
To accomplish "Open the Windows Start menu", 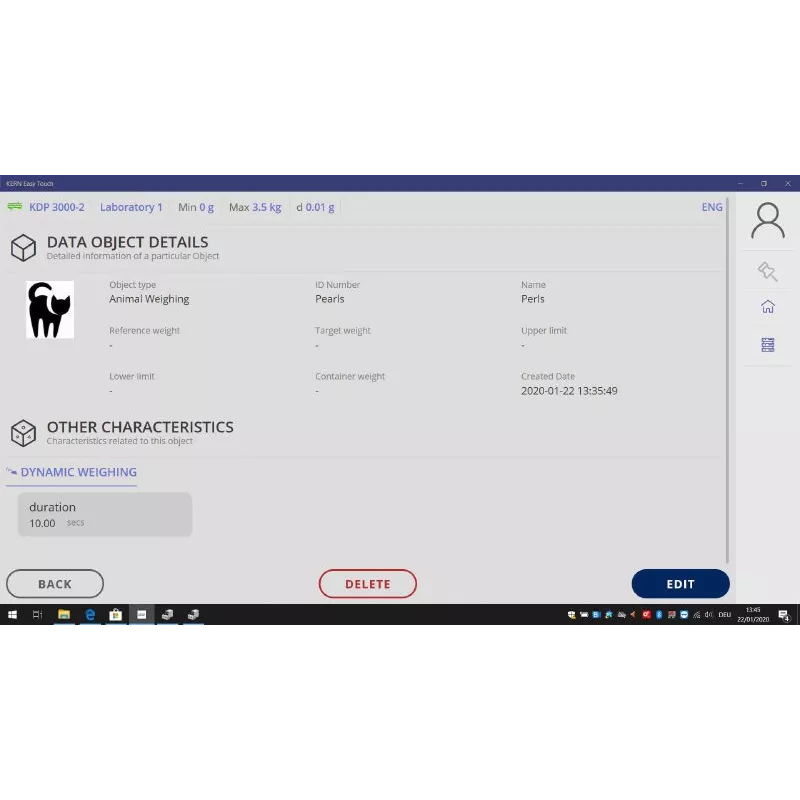I will [13, 615].
